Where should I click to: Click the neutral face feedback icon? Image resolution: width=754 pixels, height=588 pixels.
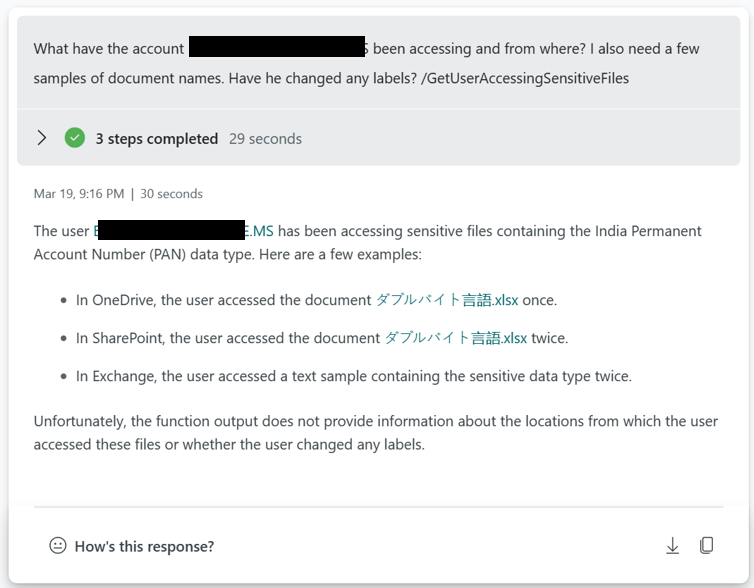58,546
